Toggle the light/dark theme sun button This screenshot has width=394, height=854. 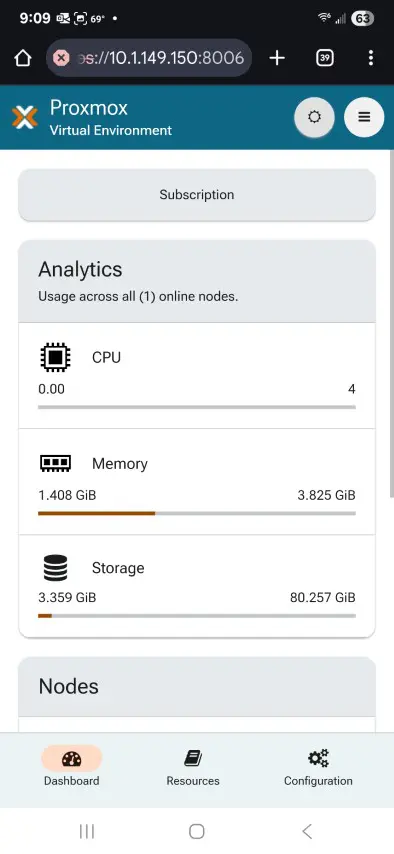[314, 117]
